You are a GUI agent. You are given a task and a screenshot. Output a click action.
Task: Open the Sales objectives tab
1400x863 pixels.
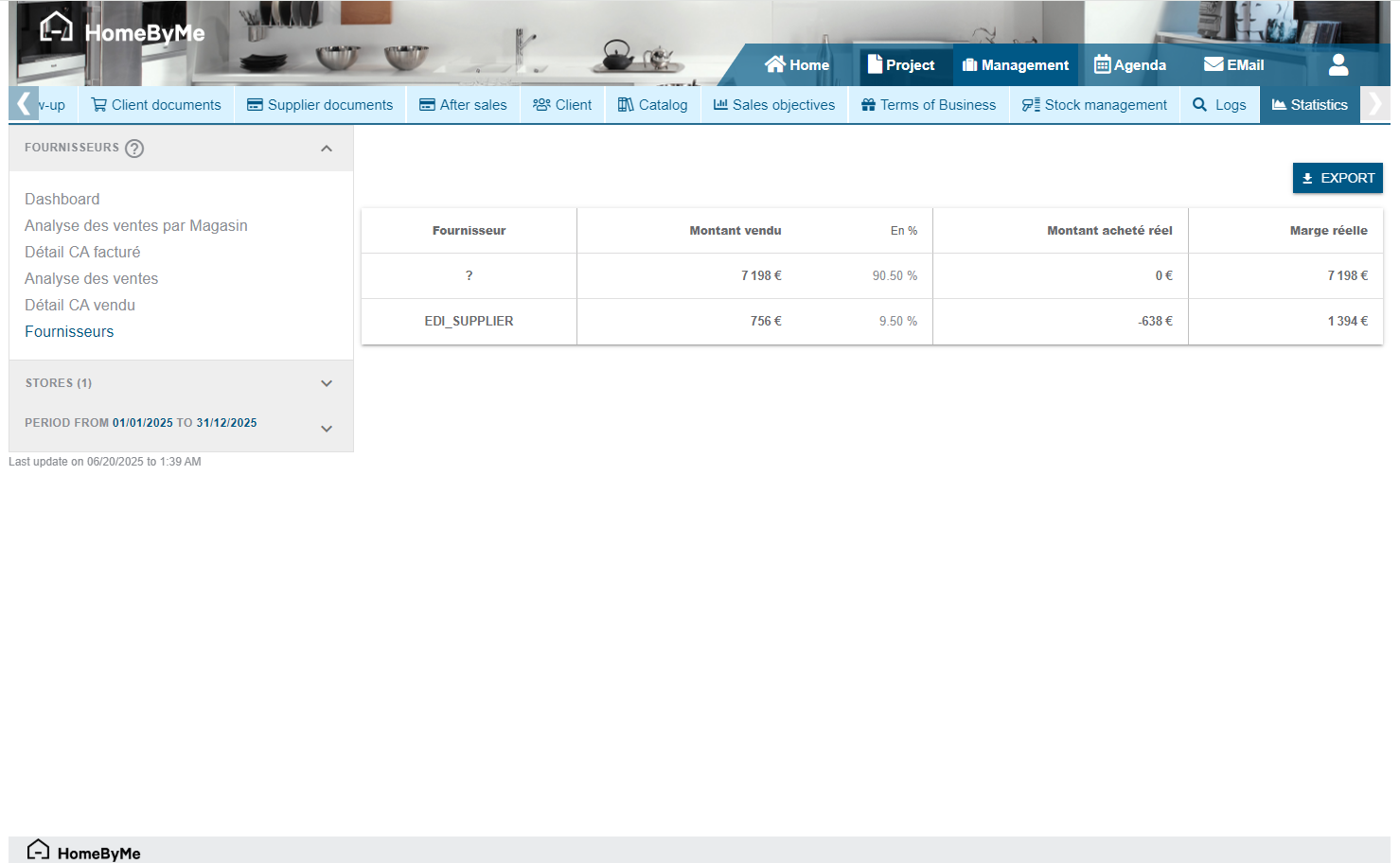click(774, 105)
